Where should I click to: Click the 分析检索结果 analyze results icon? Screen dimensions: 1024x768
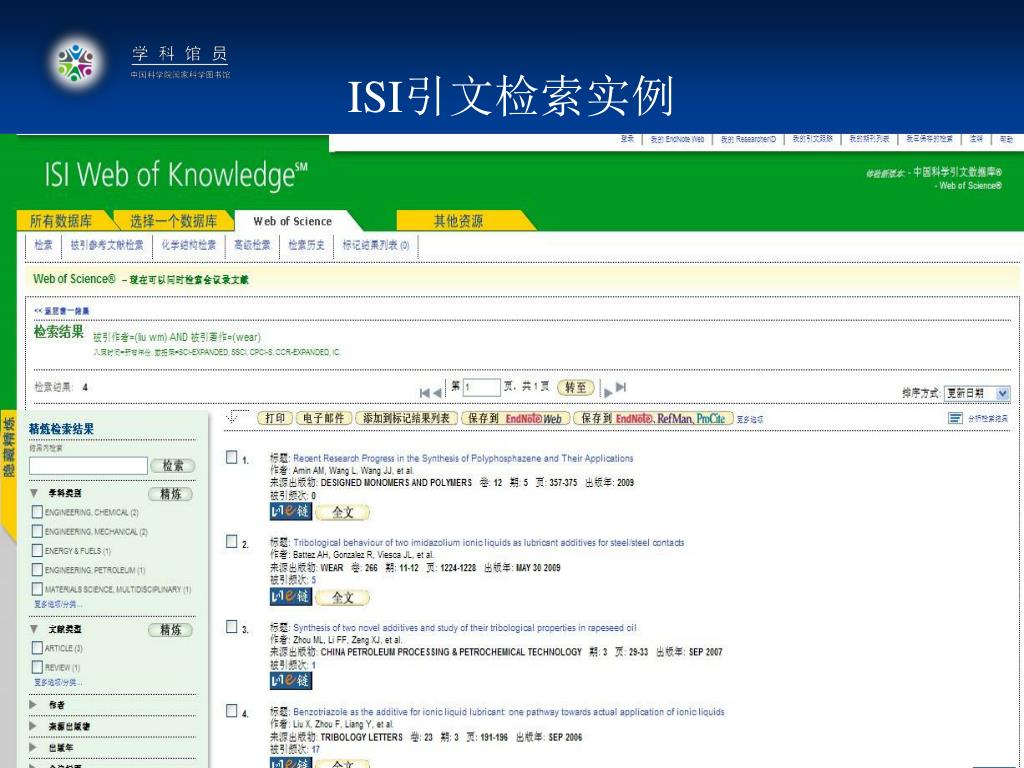pyautogui.click(x=955, y=418)
